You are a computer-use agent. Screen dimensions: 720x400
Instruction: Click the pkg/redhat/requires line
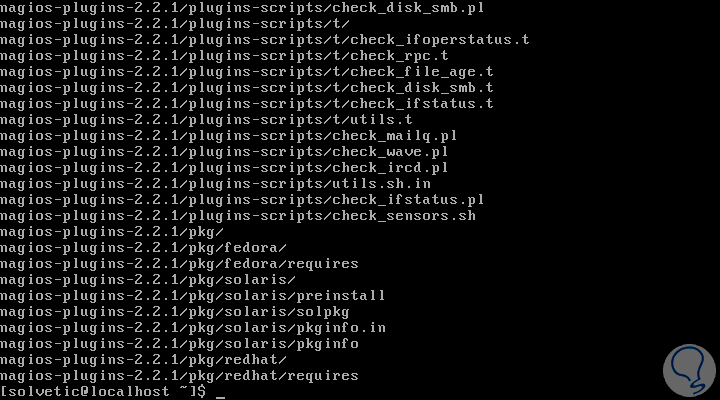tap(178, 375)
